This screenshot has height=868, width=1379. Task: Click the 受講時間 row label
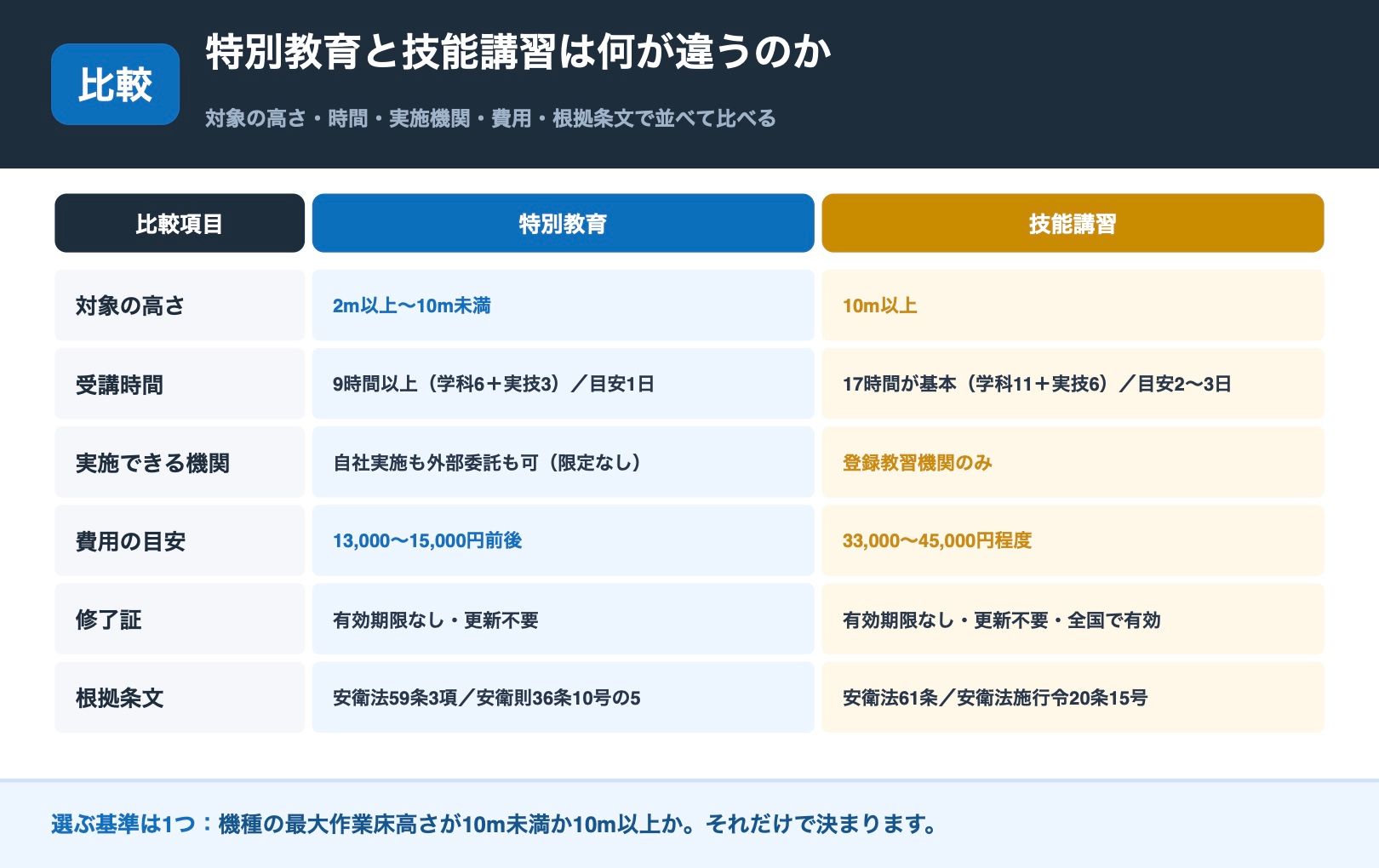[180, 384]
